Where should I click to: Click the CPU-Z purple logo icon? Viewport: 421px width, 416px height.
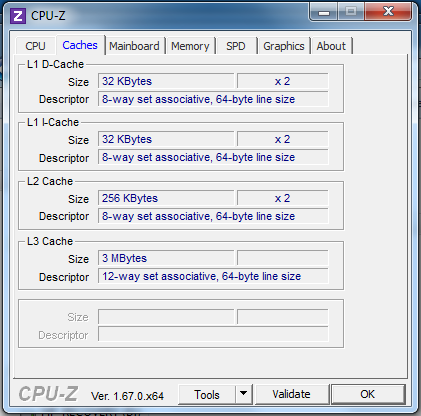pos(18,16)
